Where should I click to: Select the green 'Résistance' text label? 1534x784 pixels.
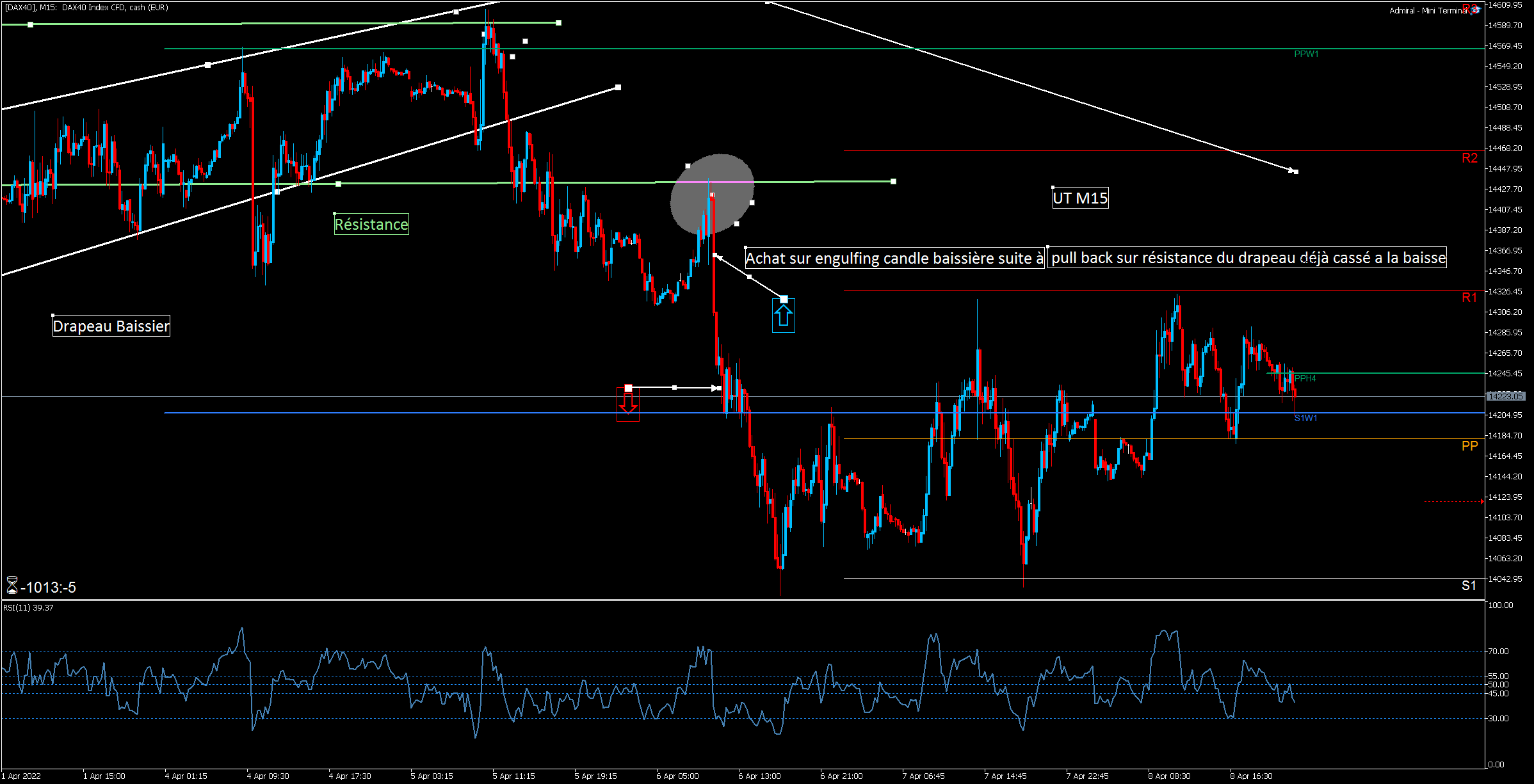coord(371,225)
